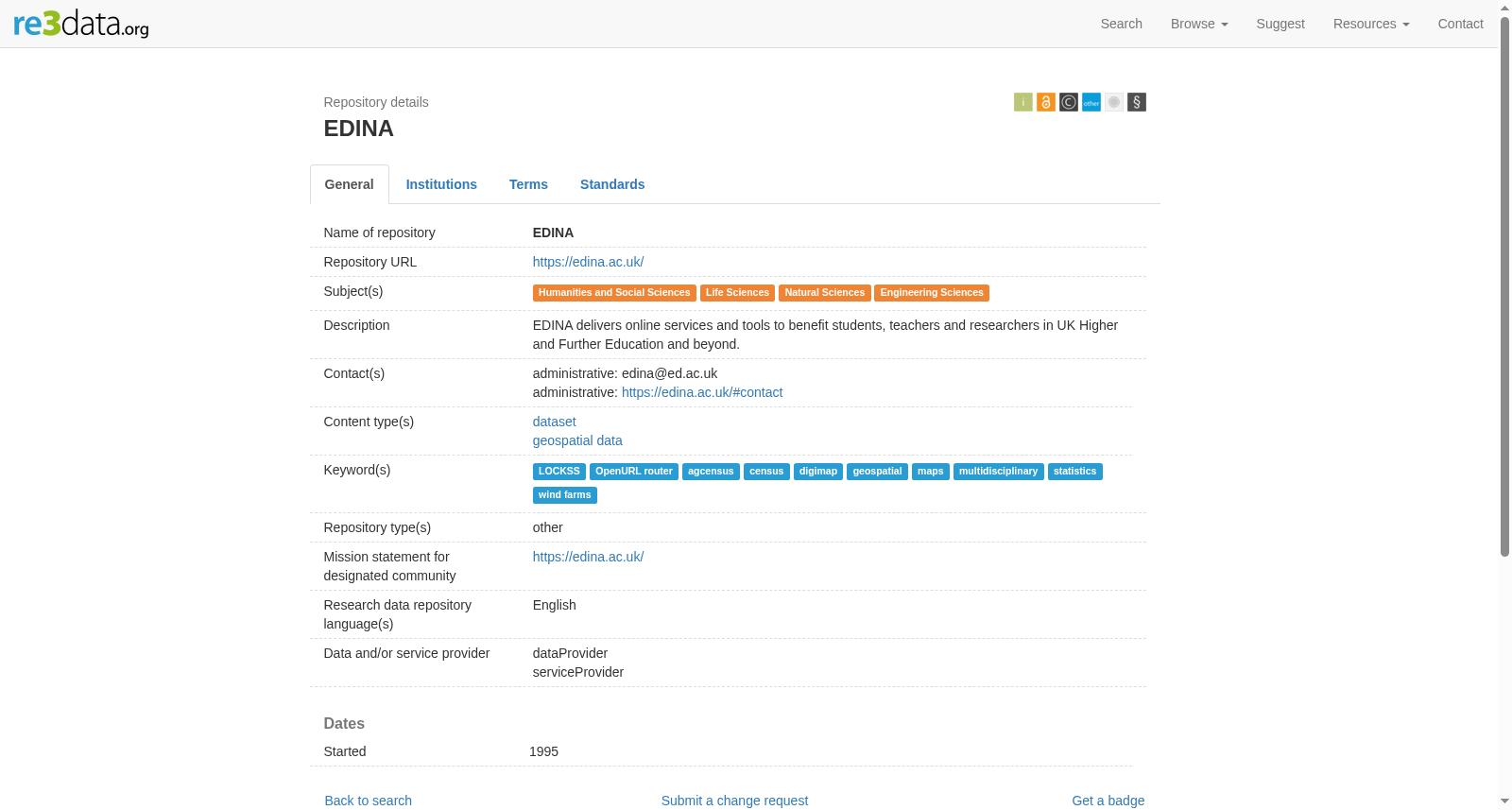Image resolution: width=1512 pixels, height=810 pixels.
Task: Click the repository type value 'other'
Action: [x=548, y=527]
